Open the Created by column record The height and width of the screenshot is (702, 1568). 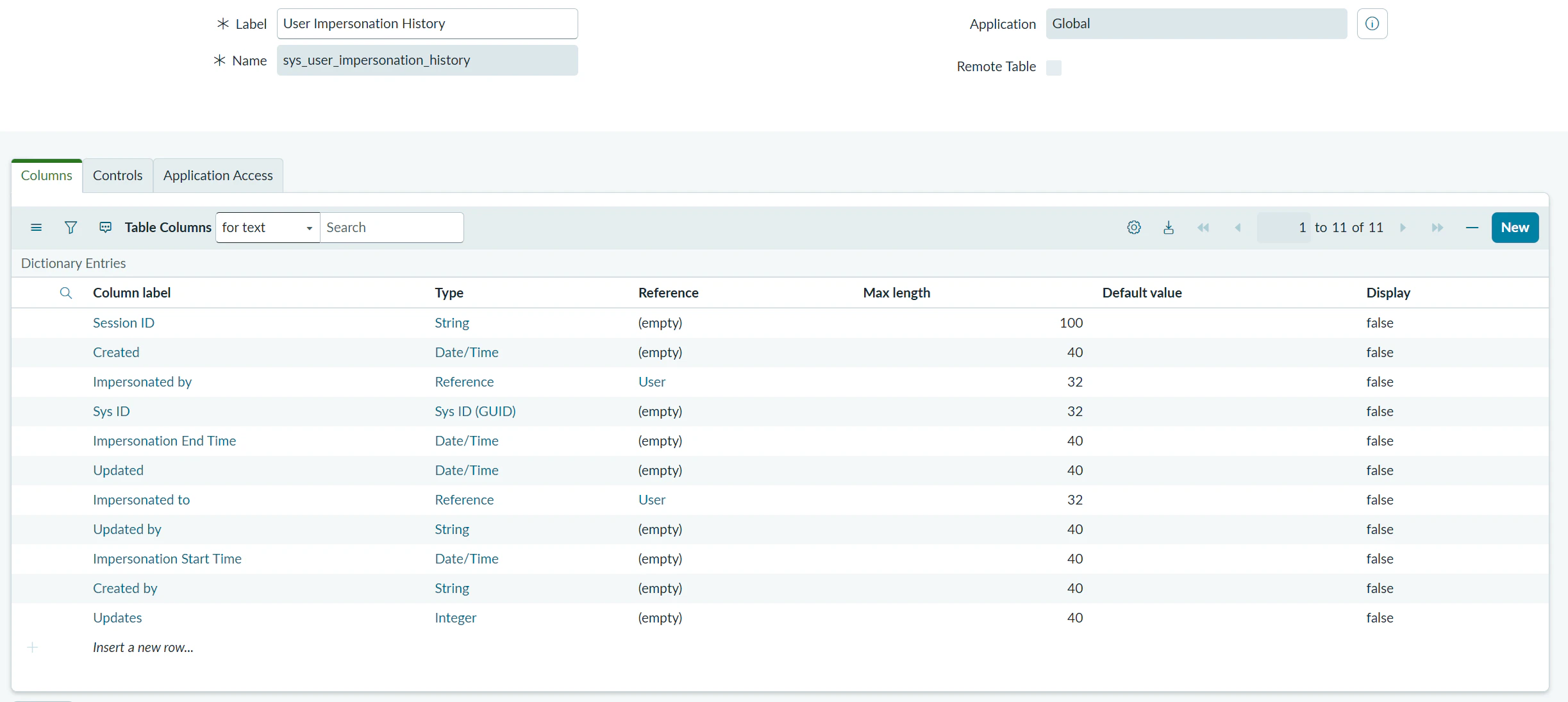125,589
